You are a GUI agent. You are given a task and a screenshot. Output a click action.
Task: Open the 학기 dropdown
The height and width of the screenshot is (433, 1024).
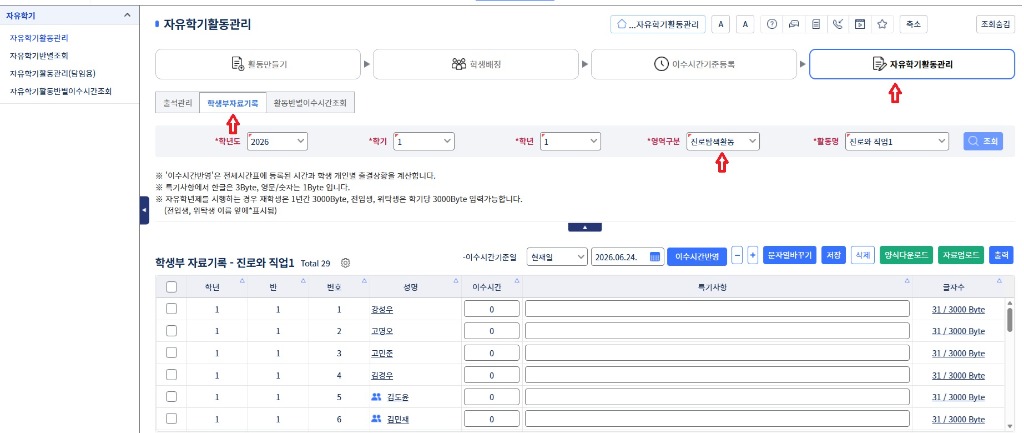(424, 141)
